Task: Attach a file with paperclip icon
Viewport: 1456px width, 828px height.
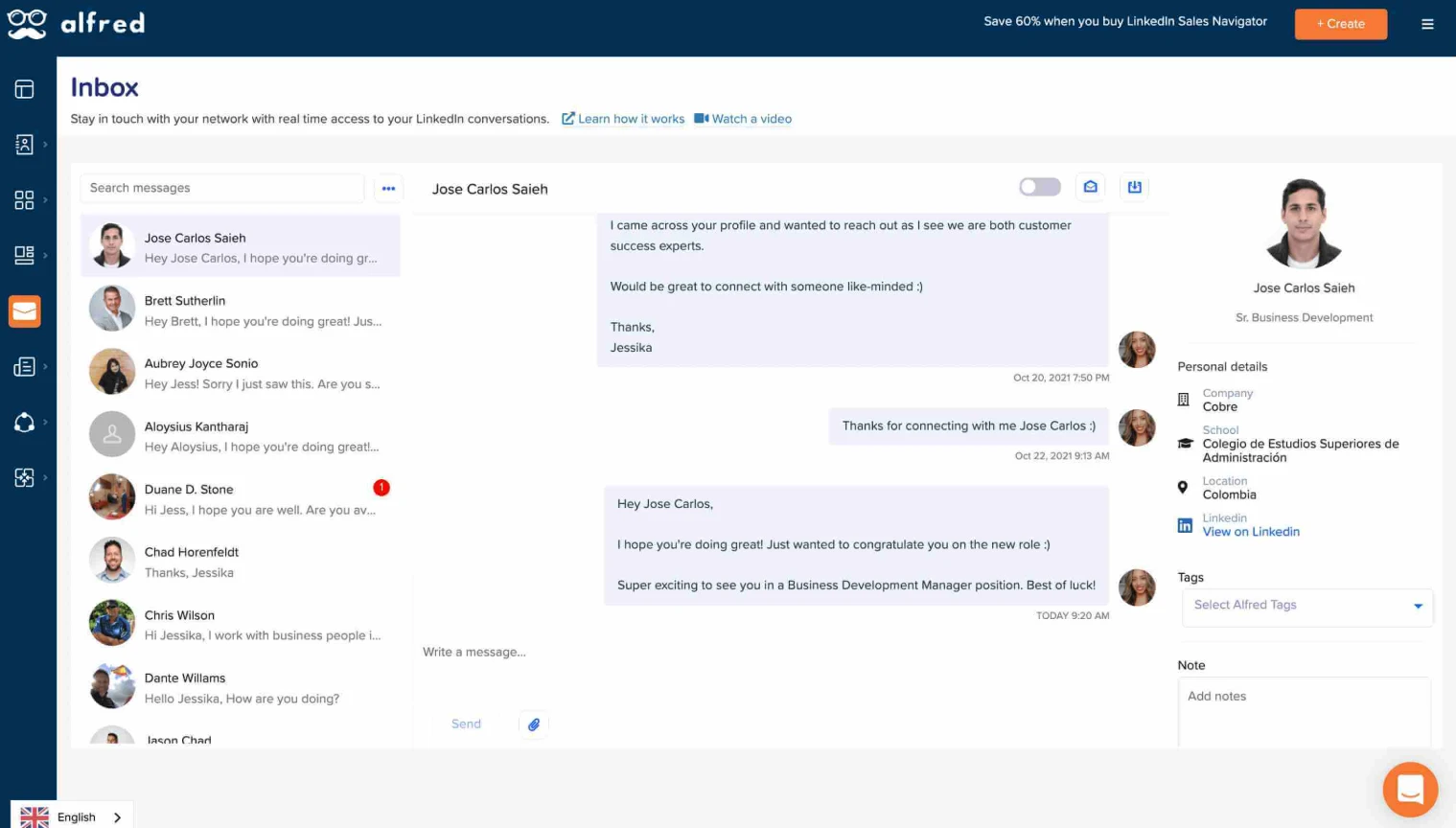Action: (x=534, y=724)
